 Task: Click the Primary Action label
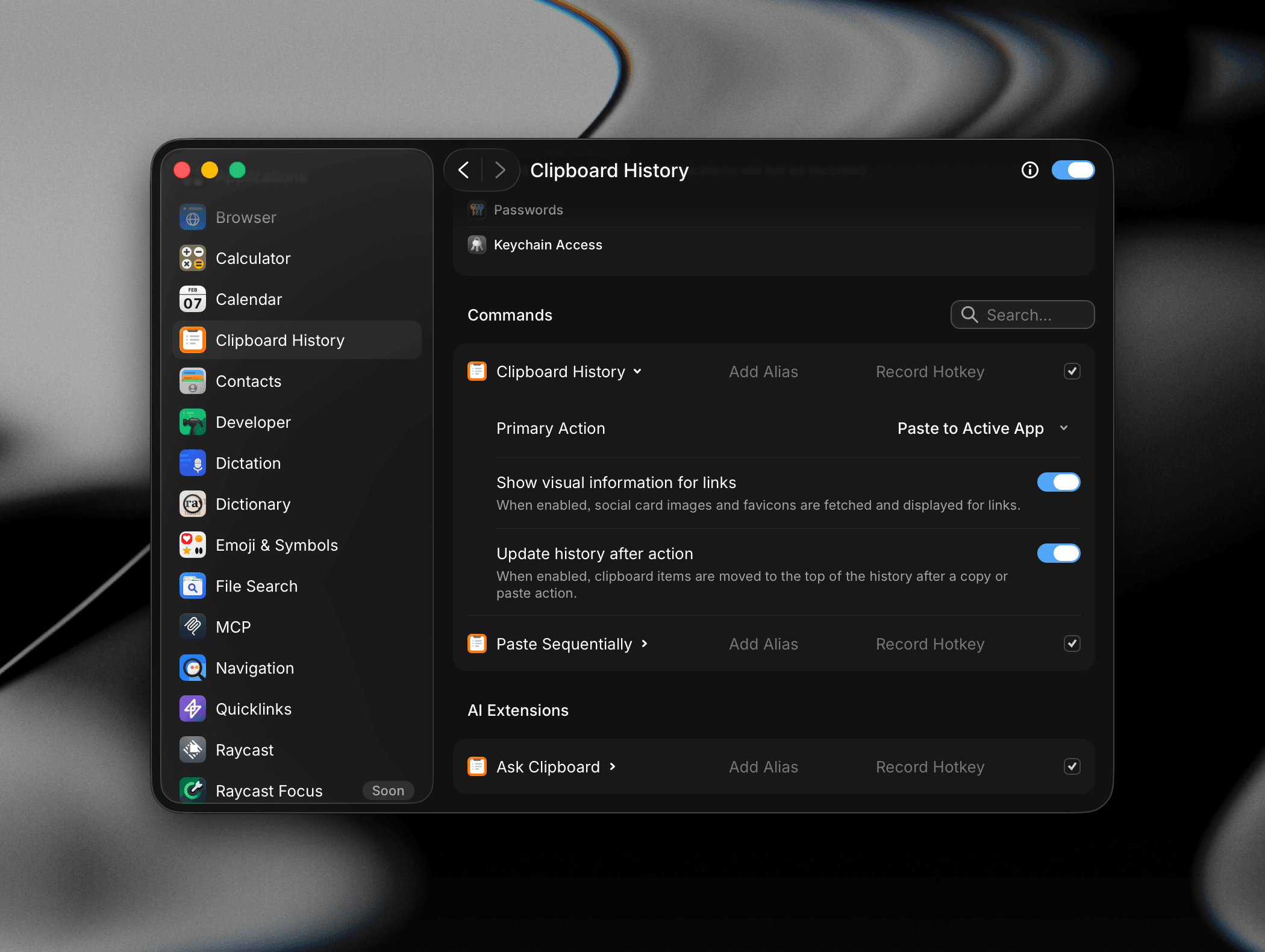(x=551, y=428)
